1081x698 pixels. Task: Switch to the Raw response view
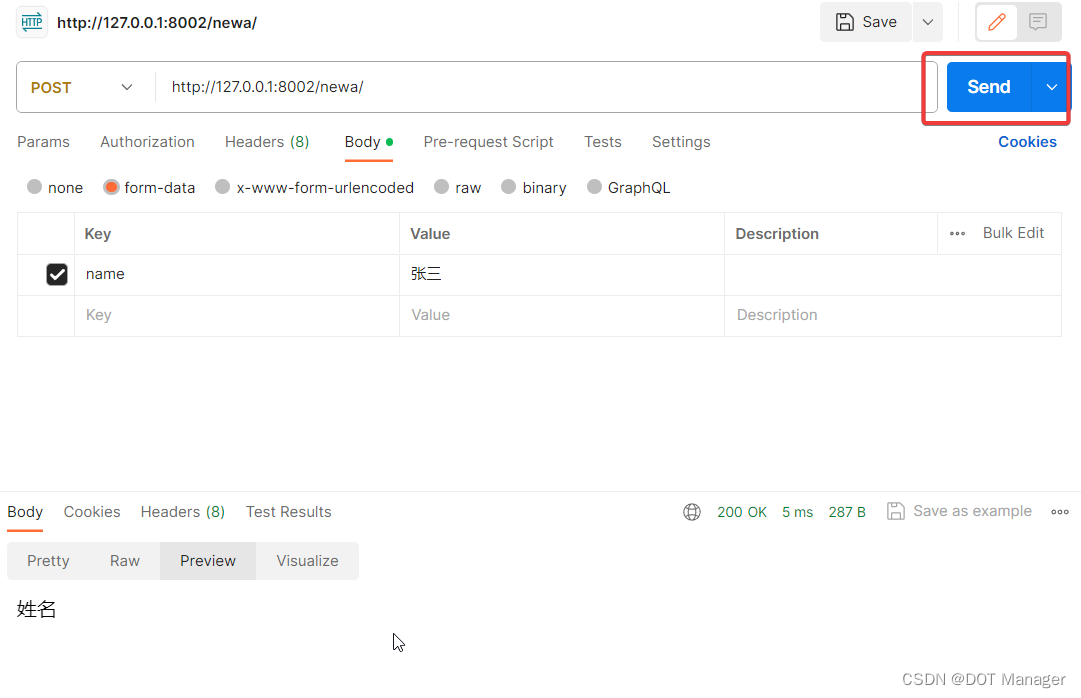click(125, 561)
